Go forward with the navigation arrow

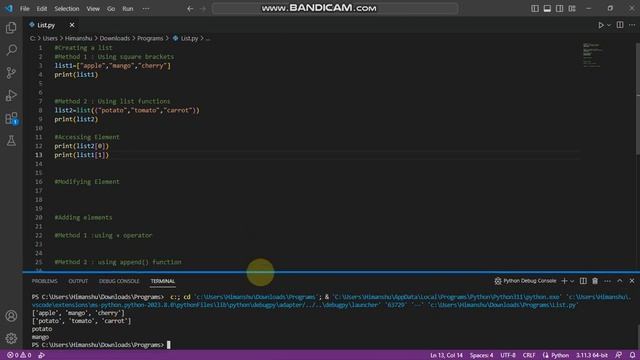click(x=203, y=9)
